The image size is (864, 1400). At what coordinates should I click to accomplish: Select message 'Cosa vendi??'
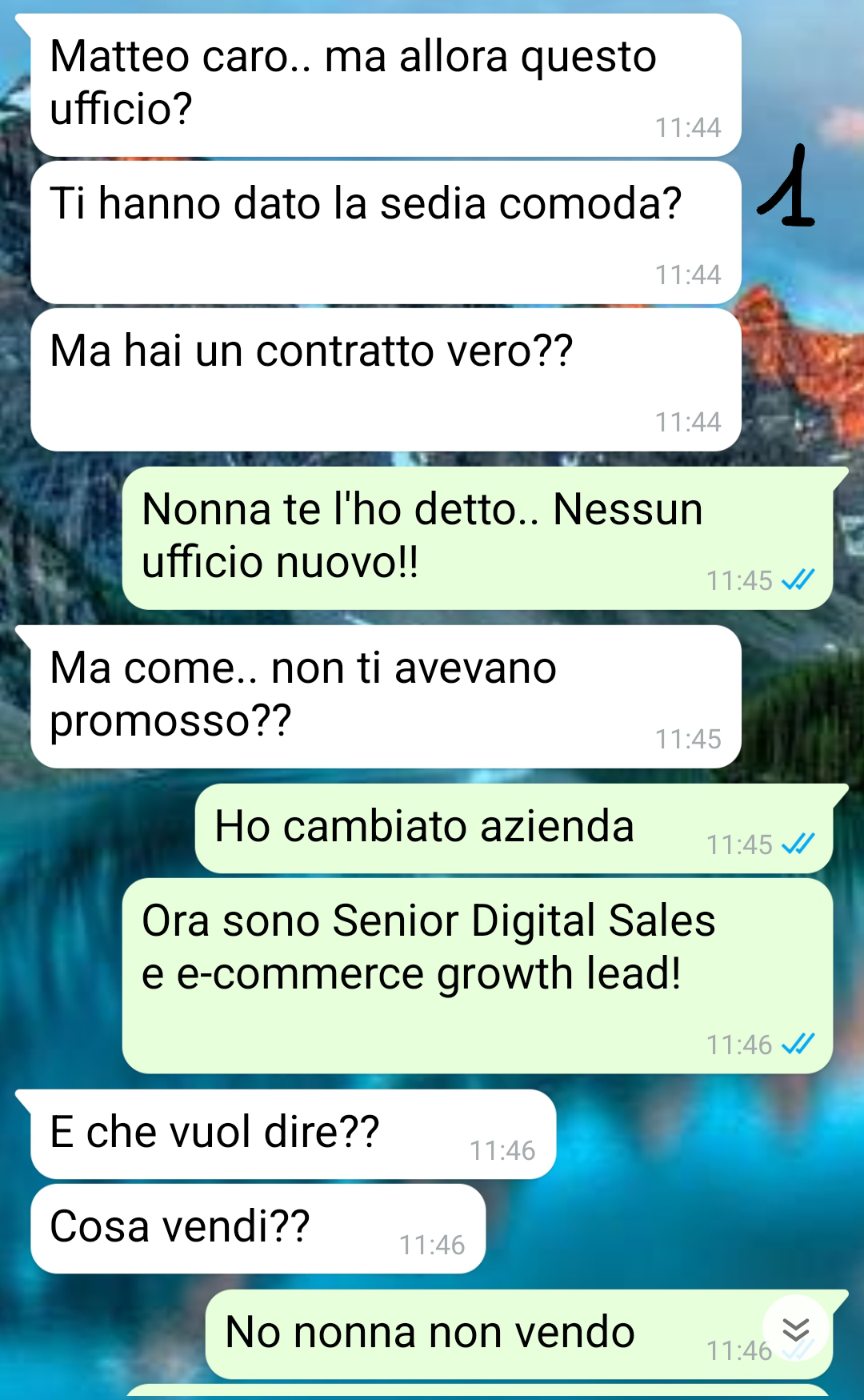coord(258,1230)
